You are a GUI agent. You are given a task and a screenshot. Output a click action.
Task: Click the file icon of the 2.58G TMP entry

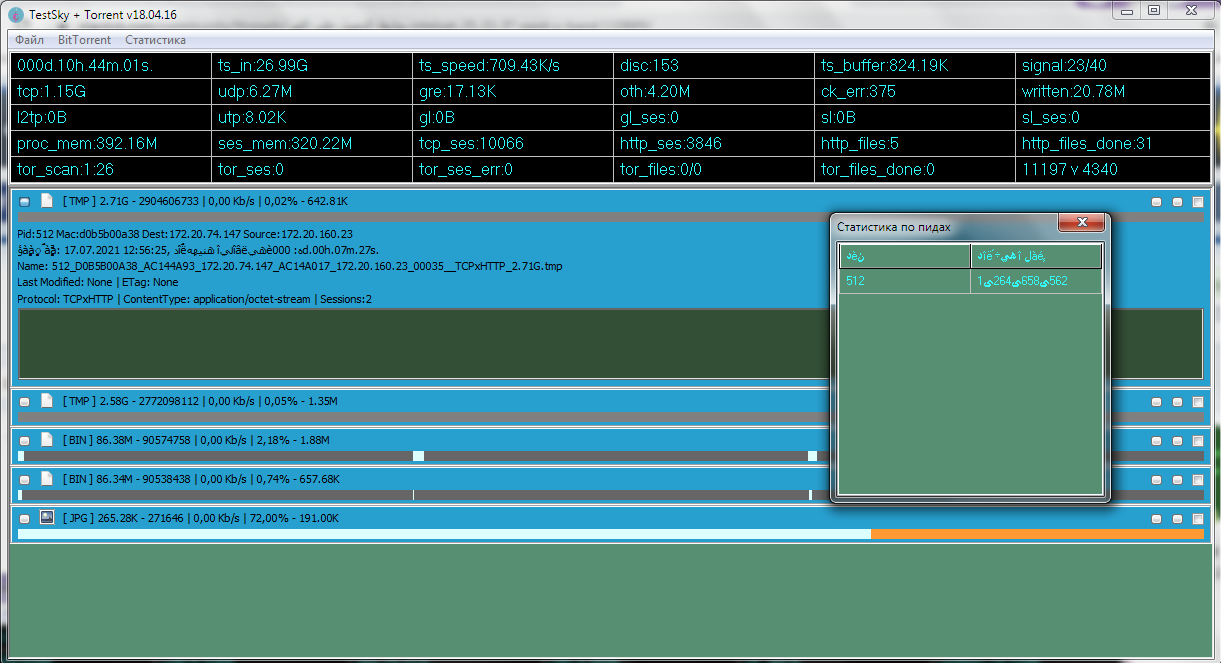(46, 401)
